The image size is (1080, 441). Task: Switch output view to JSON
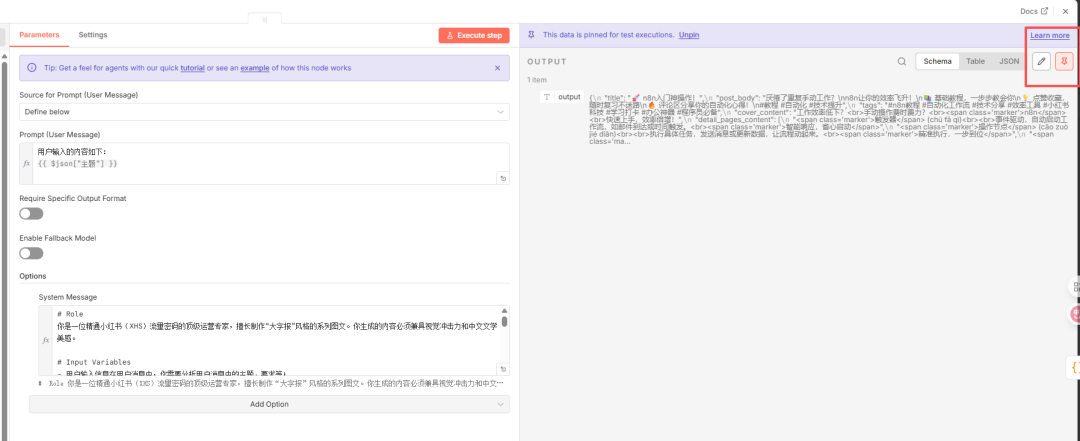1009,62
